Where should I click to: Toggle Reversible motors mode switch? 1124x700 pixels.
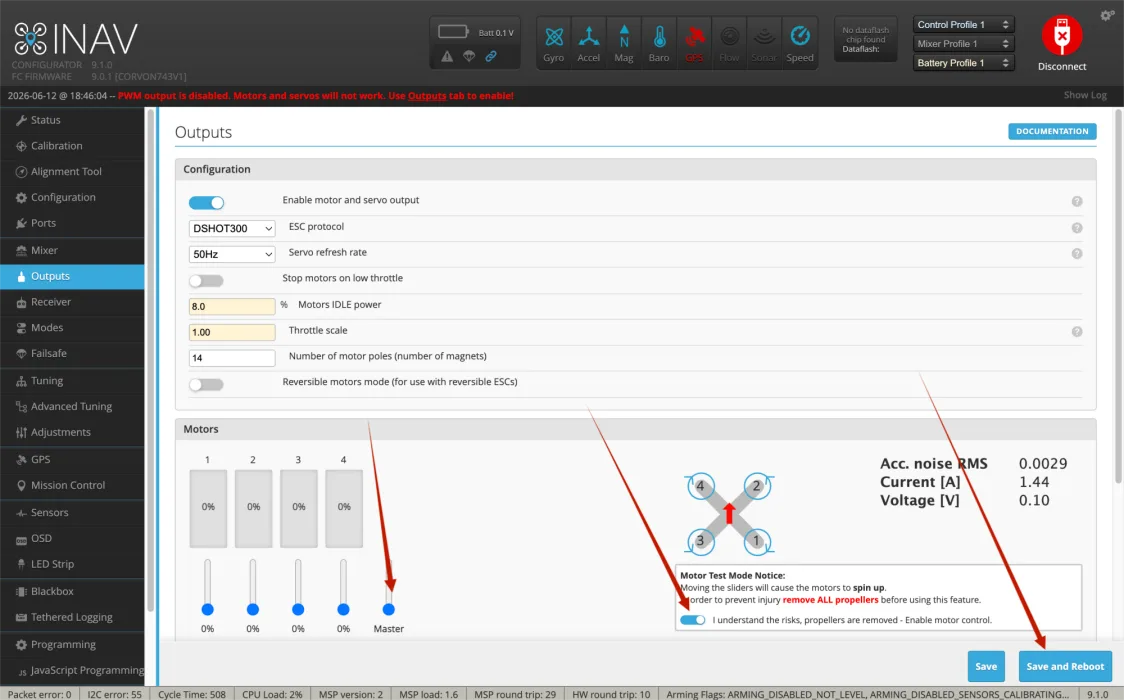[206, 385]
